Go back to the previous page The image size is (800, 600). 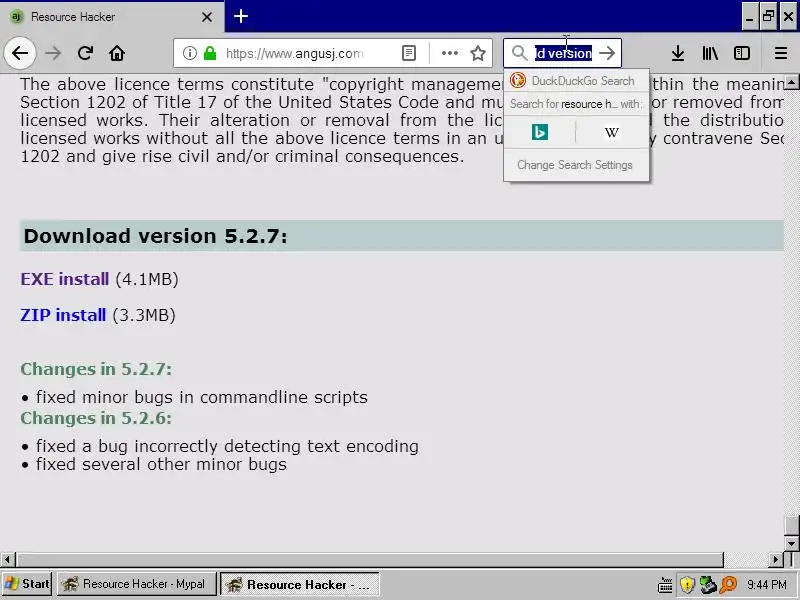[20, 53]
